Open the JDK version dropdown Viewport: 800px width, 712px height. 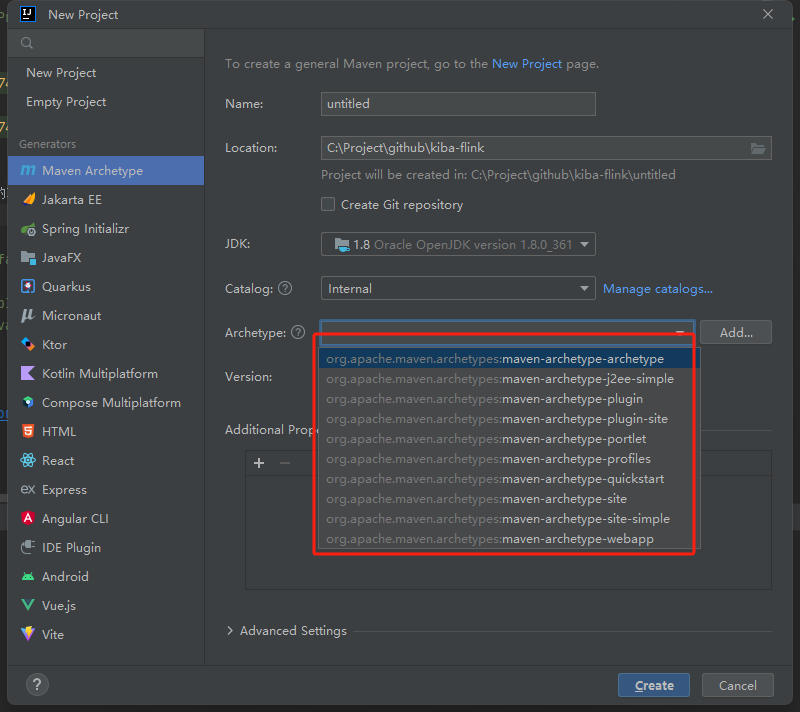point(458,244)
